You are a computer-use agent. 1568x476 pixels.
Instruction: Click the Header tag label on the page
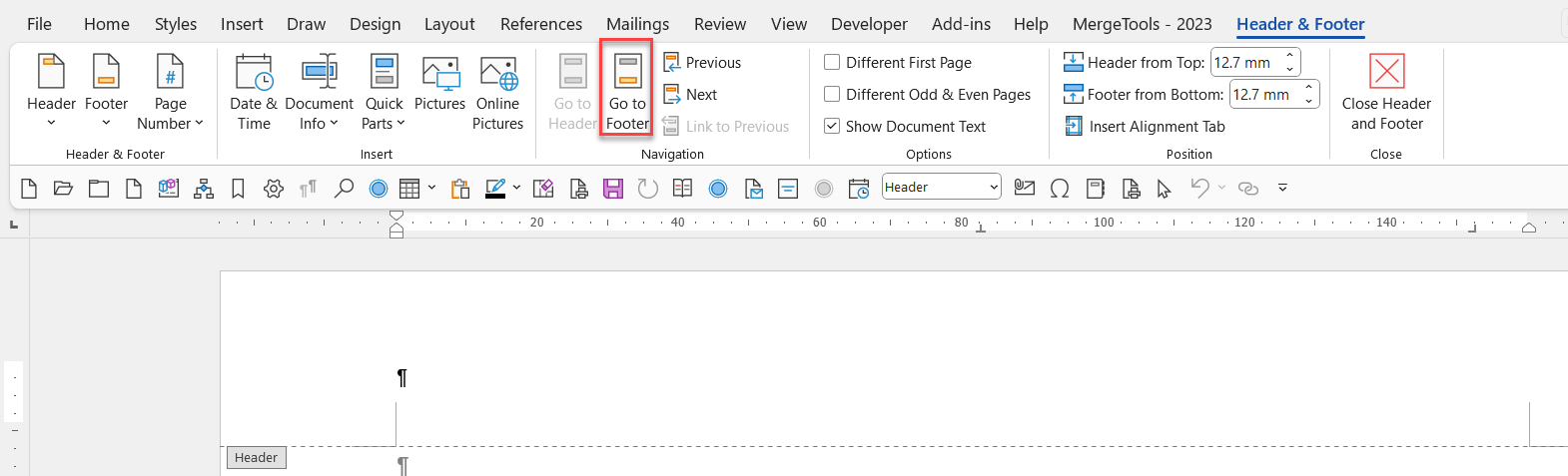click(256, 457)
